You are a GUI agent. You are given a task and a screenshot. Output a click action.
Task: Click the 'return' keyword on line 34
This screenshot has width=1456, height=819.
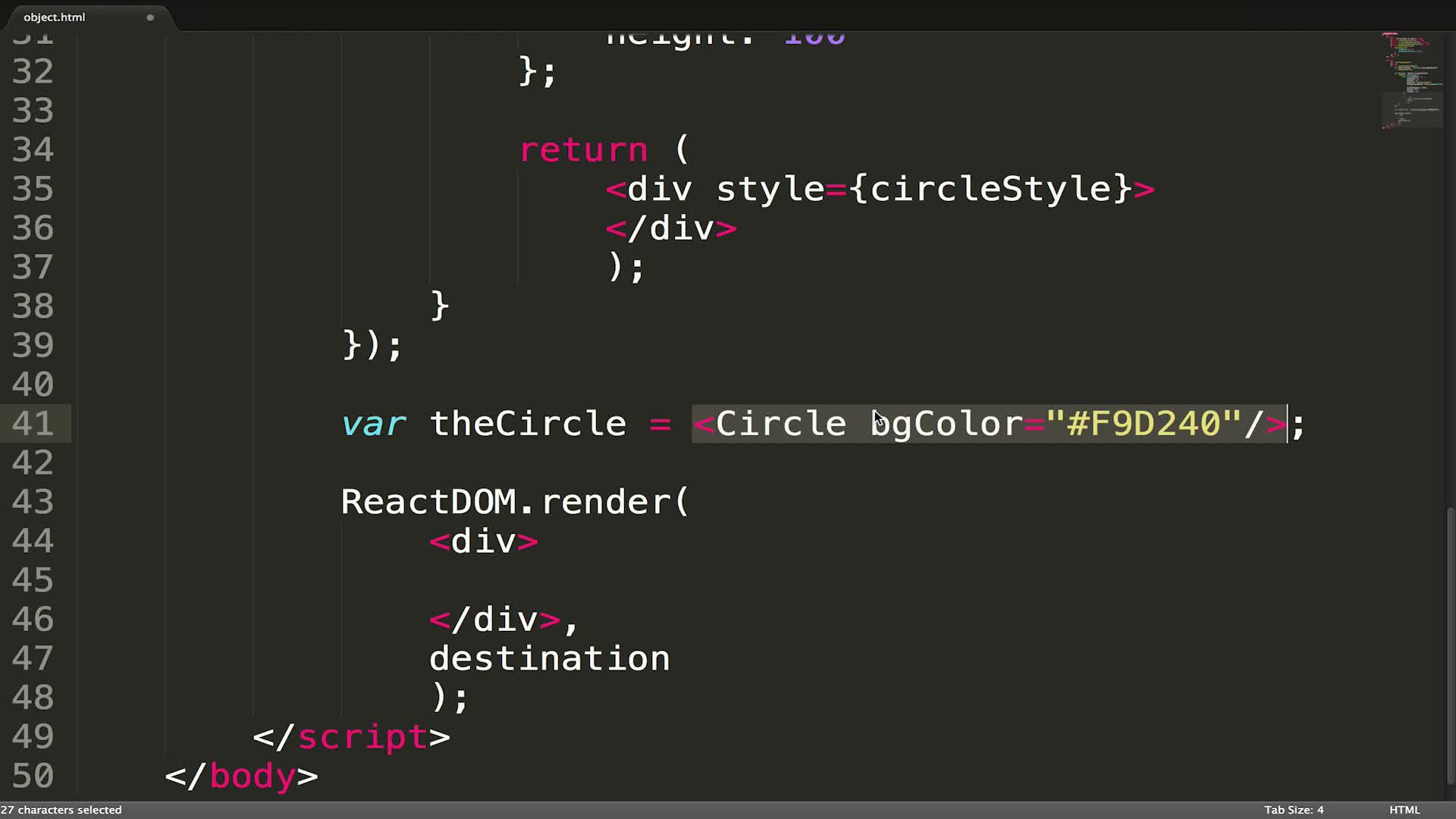coord(583,149)
